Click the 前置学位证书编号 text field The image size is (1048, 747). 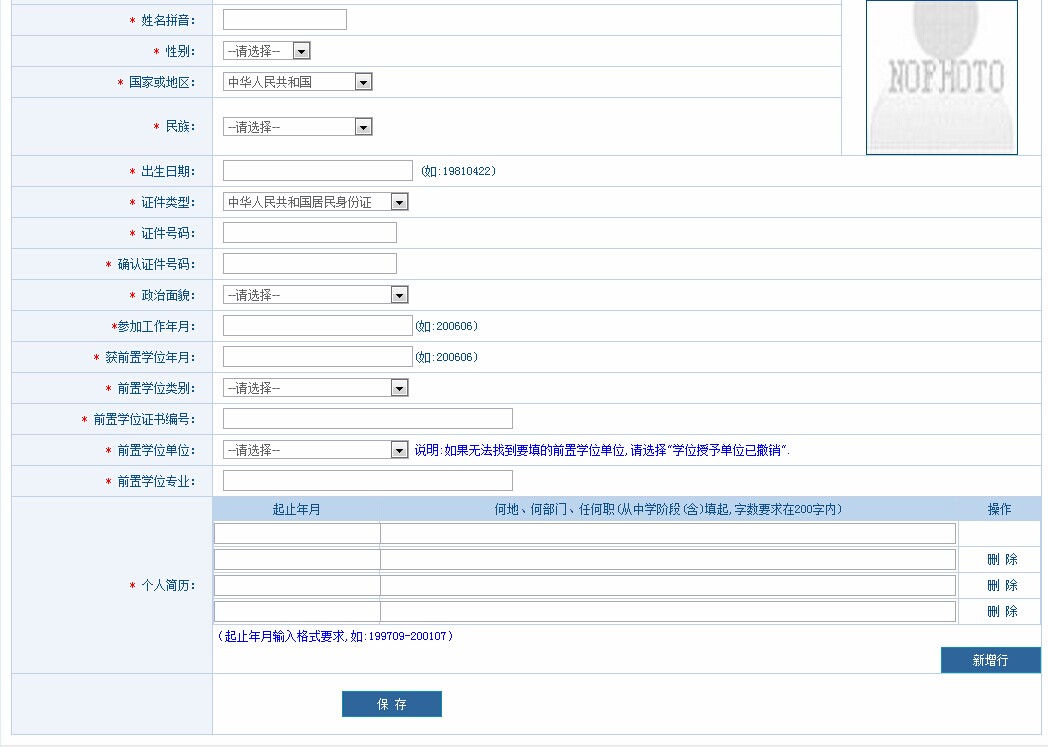[x=367, y=419]
